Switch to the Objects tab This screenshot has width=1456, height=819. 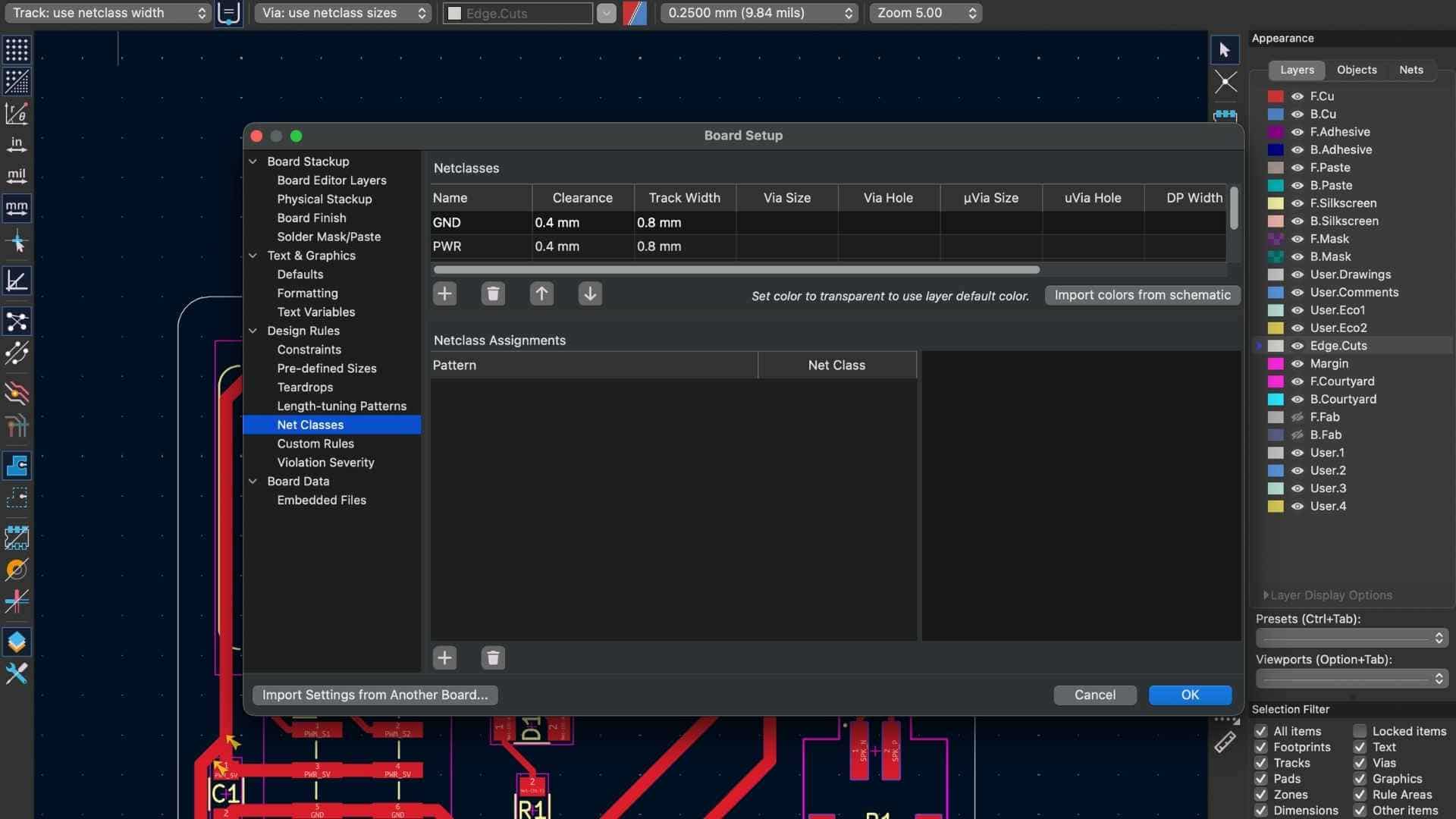1356,70
